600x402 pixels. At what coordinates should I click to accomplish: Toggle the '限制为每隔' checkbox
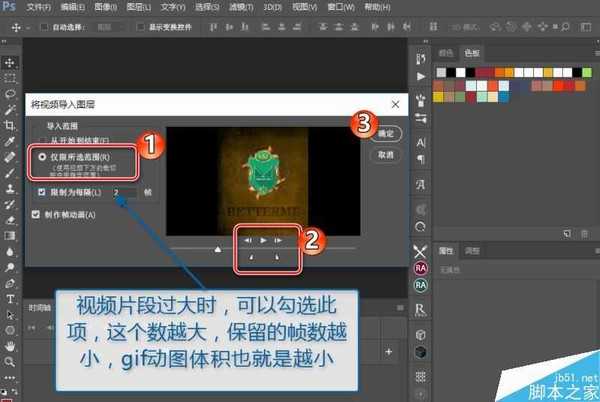(41, 191)
